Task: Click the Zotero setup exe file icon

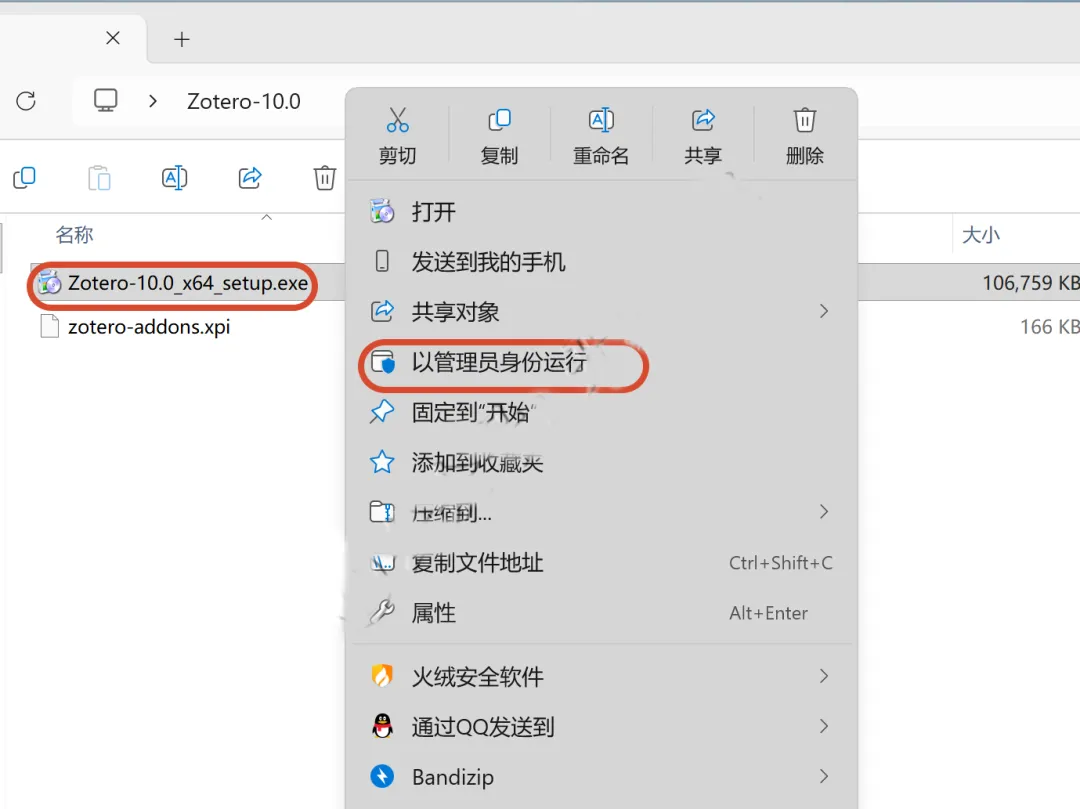Action: [x=50, y=282]
